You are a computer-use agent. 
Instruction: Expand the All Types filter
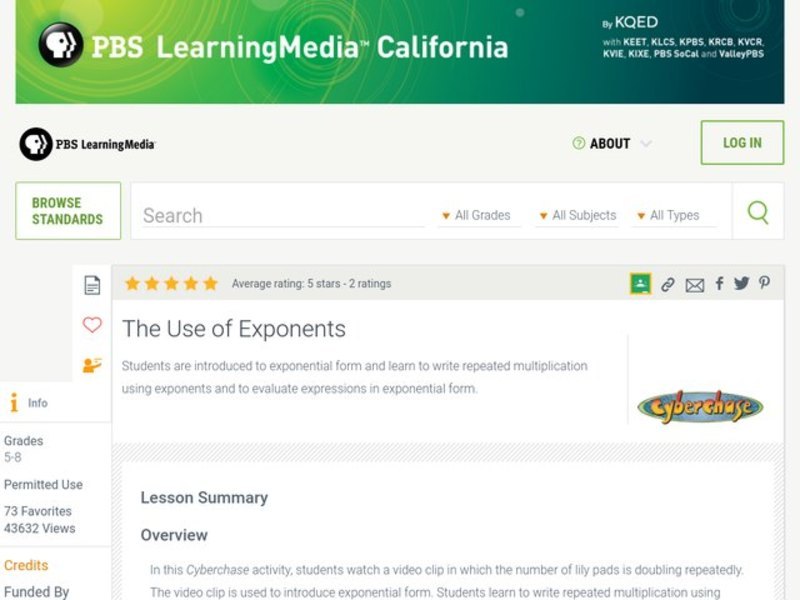tap(668, 215)
